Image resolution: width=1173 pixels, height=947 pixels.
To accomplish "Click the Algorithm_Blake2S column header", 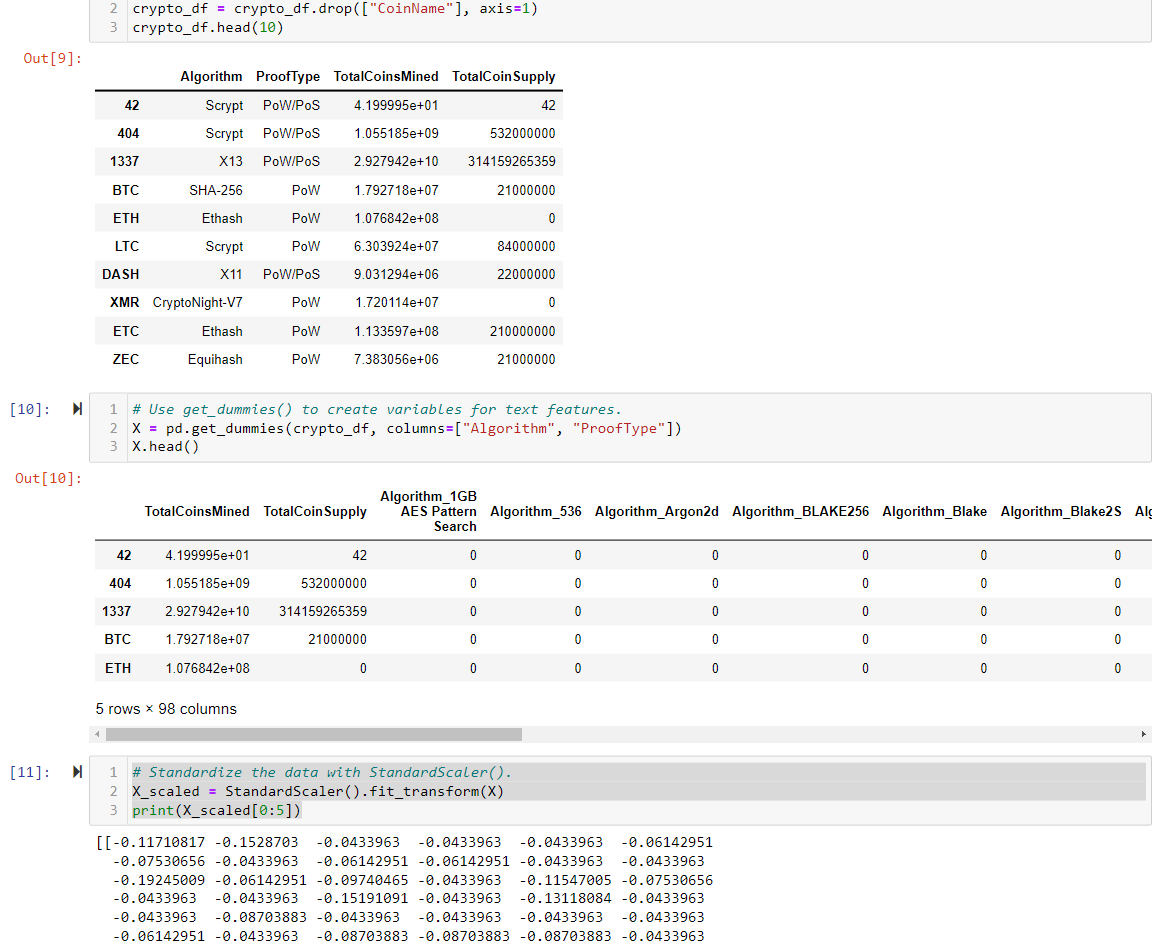I will [1061, 511].
